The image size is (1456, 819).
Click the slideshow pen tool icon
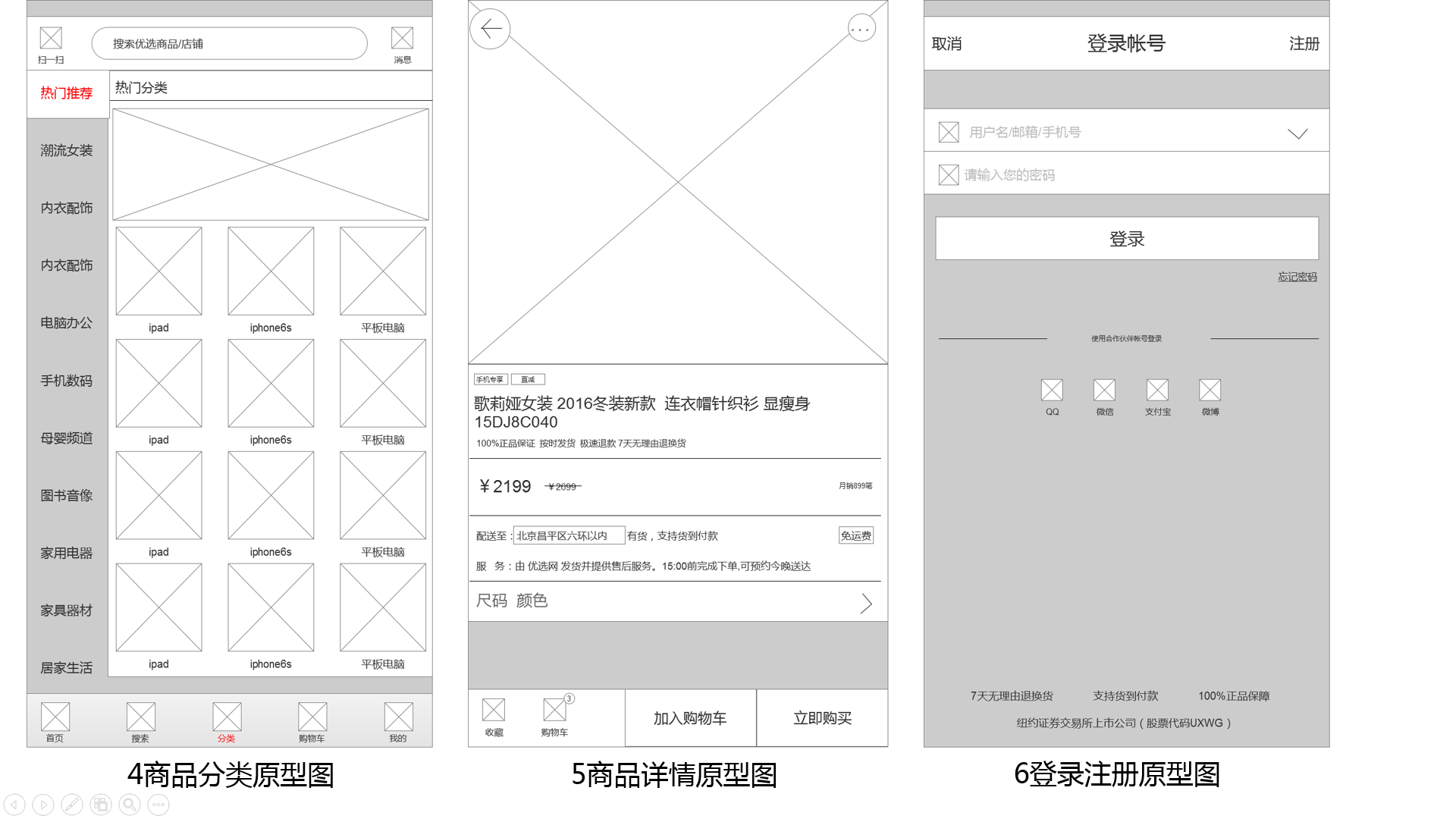point(72,805)
